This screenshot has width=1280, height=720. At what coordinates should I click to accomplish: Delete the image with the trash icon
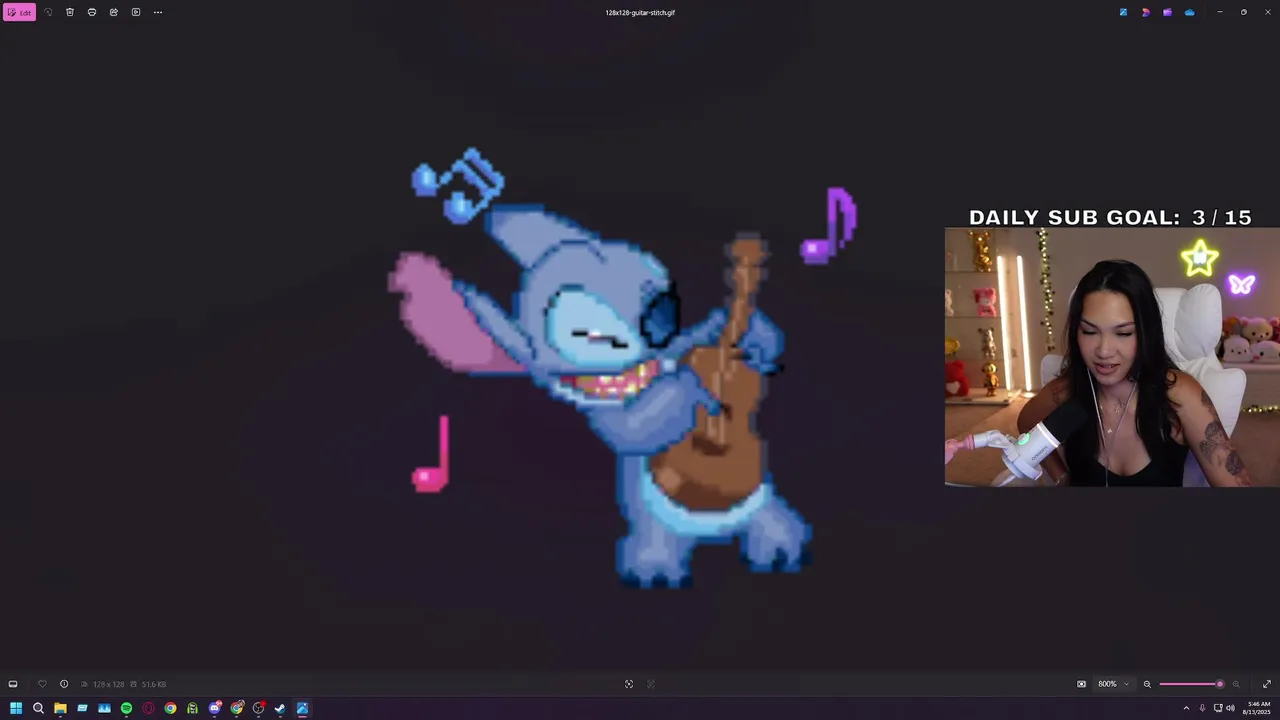tap(70, 12)
